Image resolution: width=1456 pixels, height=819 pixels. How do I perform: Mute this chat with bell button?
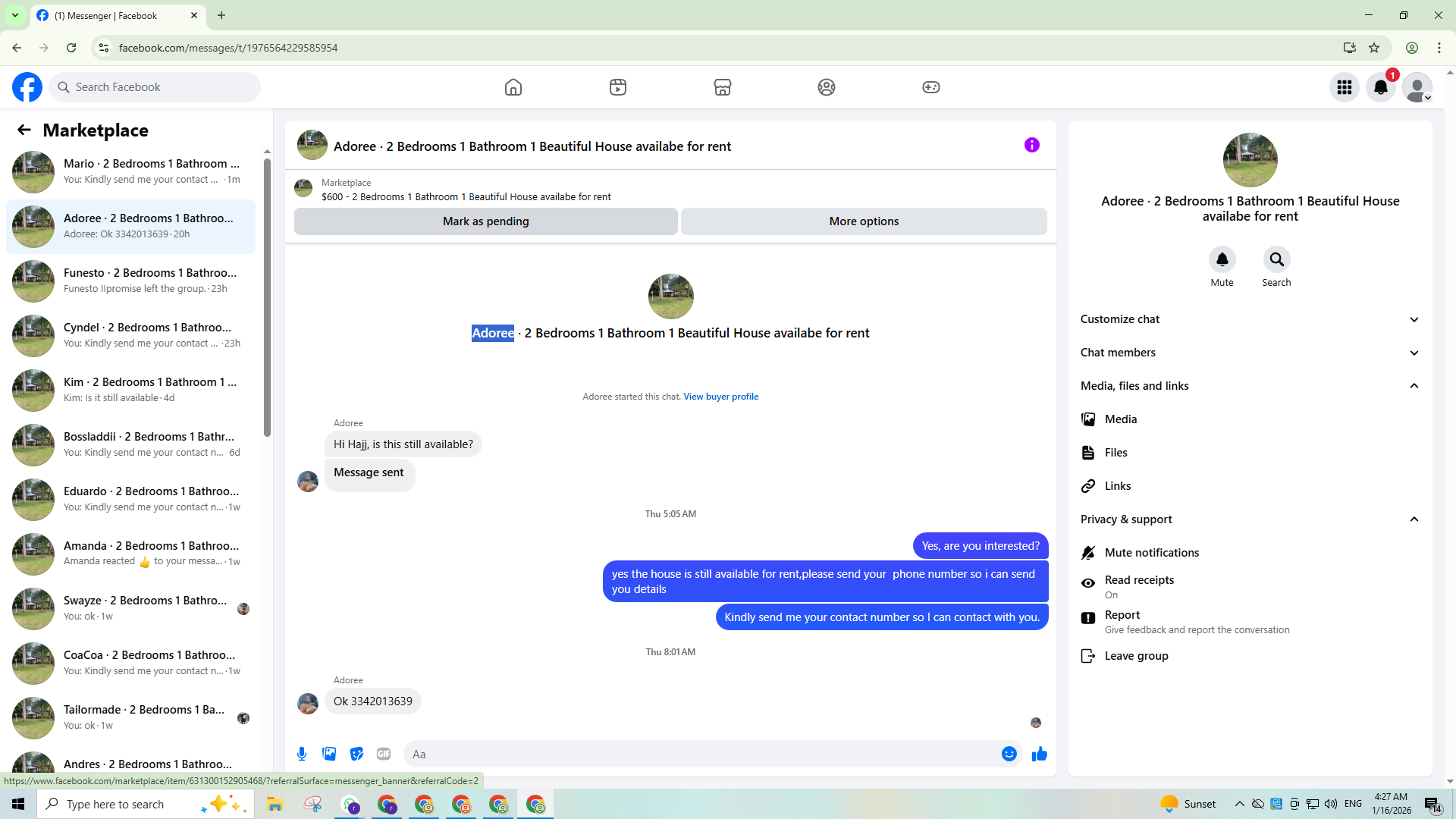(x=1222, y=260)
